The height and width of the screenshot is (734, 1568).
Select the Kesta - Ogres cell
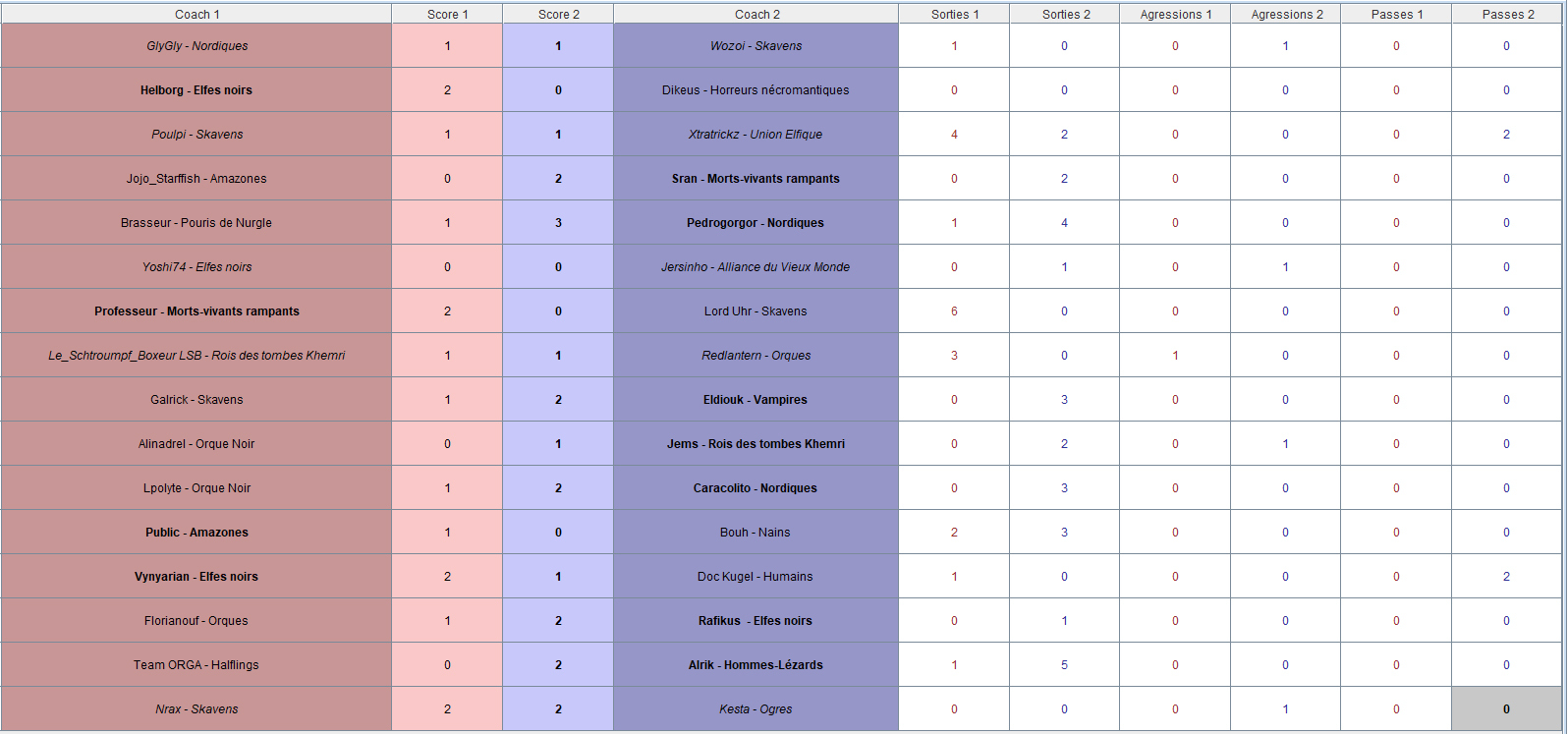pos(756,709)
